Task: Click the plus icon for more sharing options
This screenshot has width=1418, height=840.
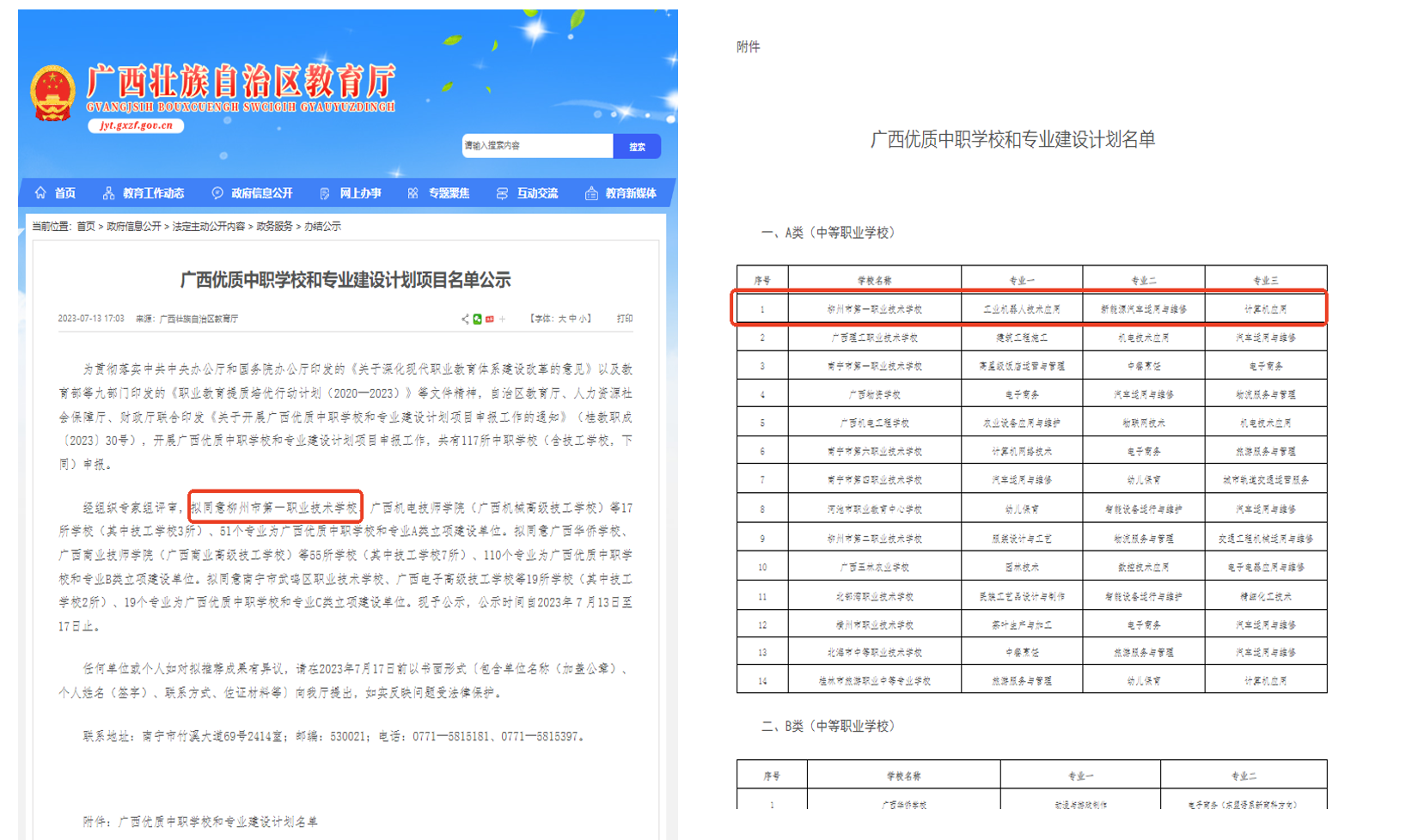Action: click(503, 319)
